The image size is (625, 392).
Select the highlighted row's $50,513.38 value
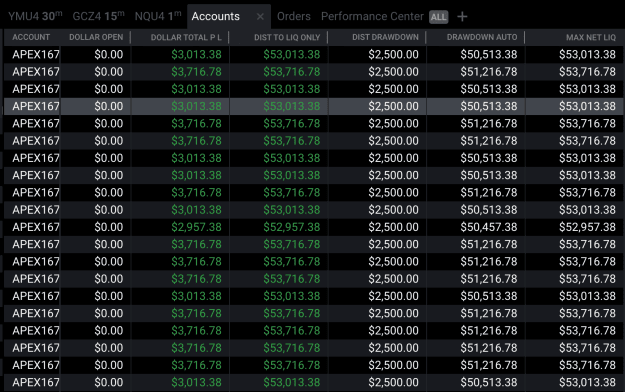point(489,106)
